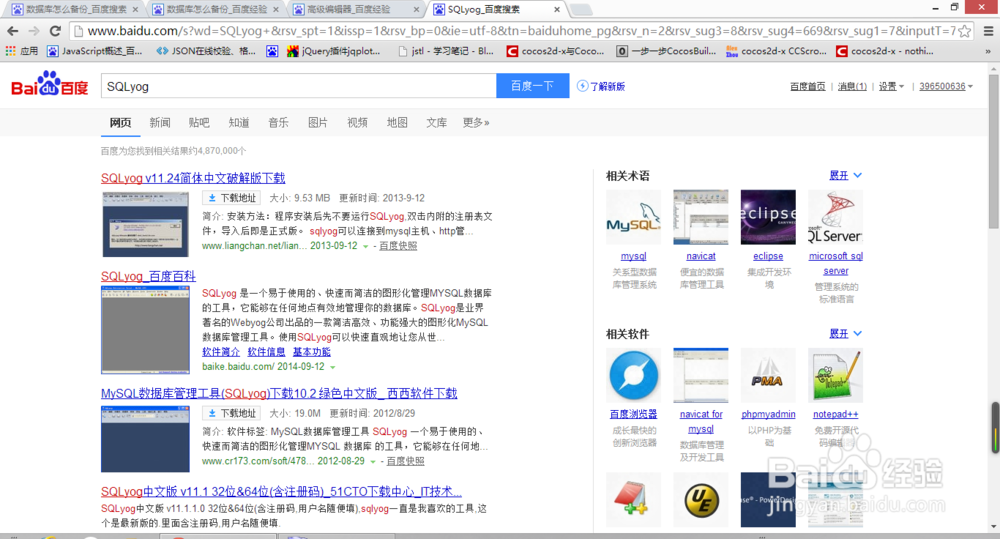
Task: Click the eclipse logo image
Action: pos(768,217)
